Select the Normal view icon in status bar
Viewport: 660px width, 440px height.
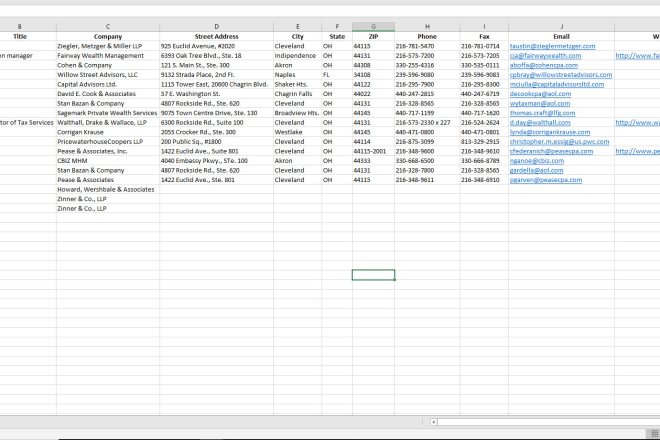point(655,433)
